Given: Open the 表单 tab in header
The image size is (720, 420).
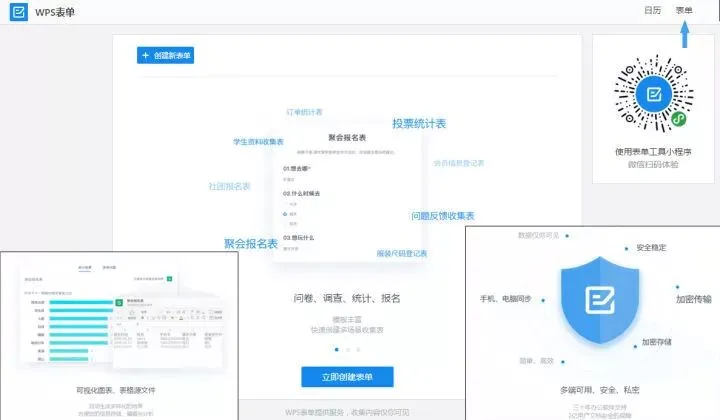Looking at the screenshot, I should coord(684,11).
